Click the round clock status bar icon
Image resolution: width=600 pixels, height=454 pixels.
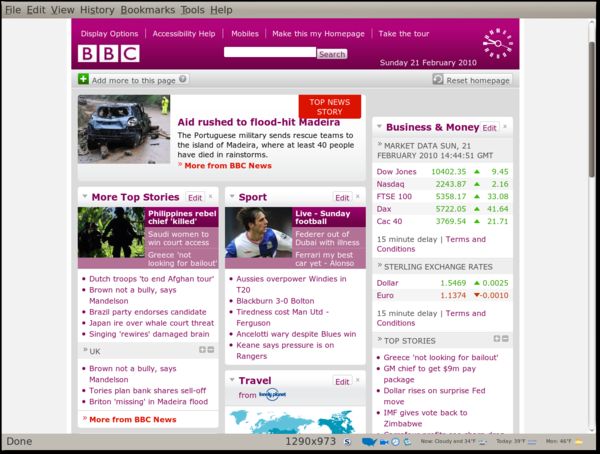coord(395,442)
